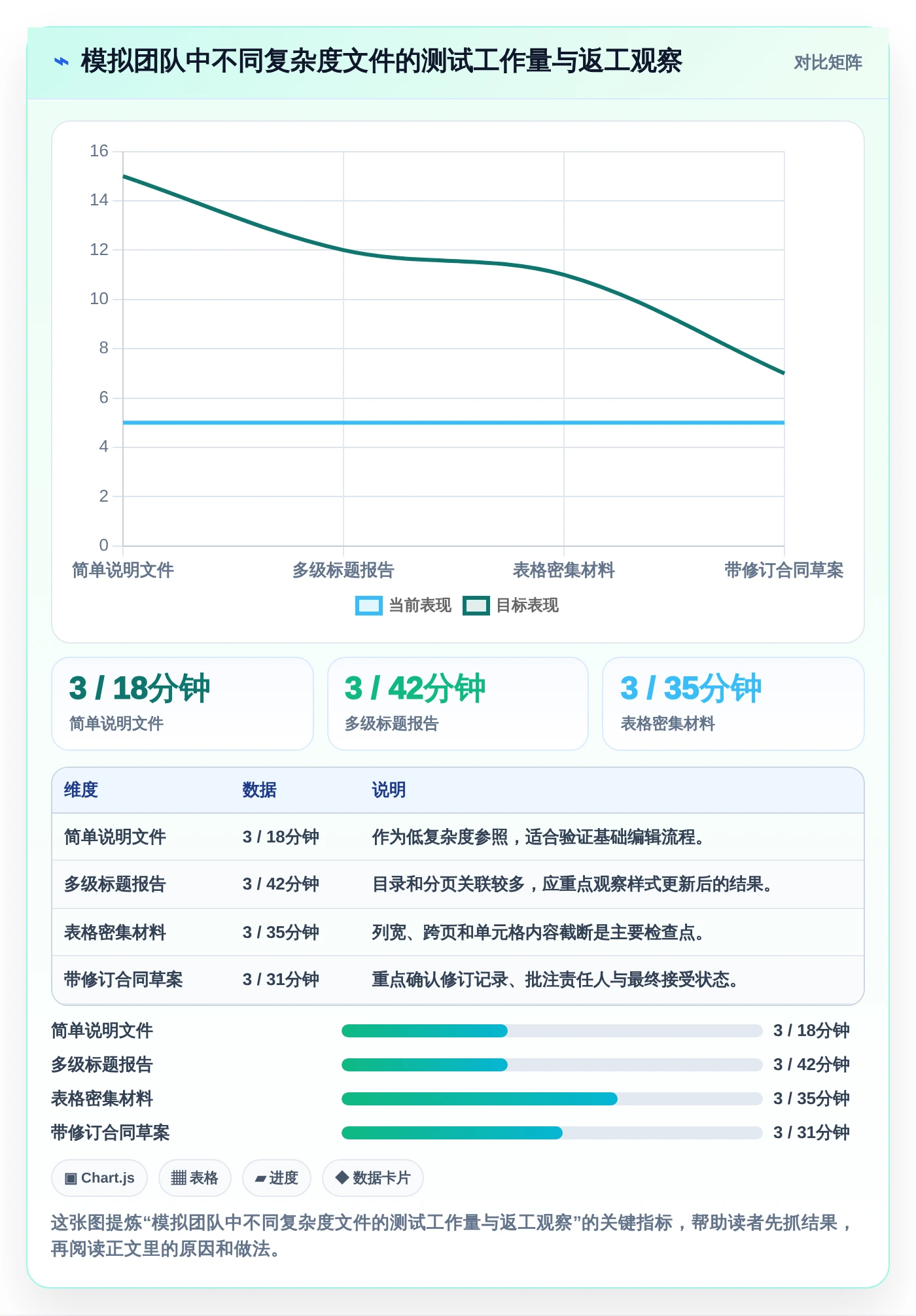Click the y-axis value 10
This screenshot has width=916, height=1316.
[x=99, y=299]
